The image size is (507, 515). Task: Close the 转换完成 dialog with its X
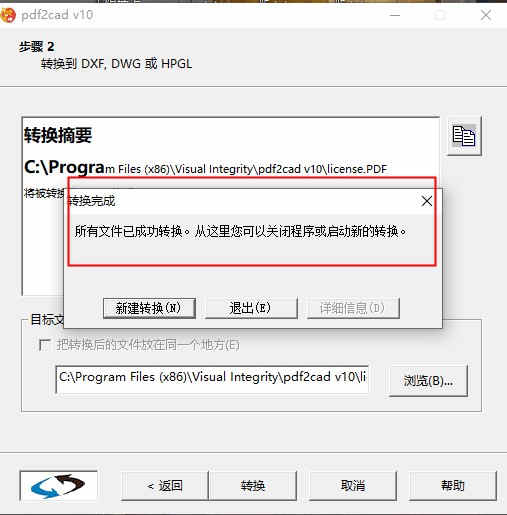(427, 201)
